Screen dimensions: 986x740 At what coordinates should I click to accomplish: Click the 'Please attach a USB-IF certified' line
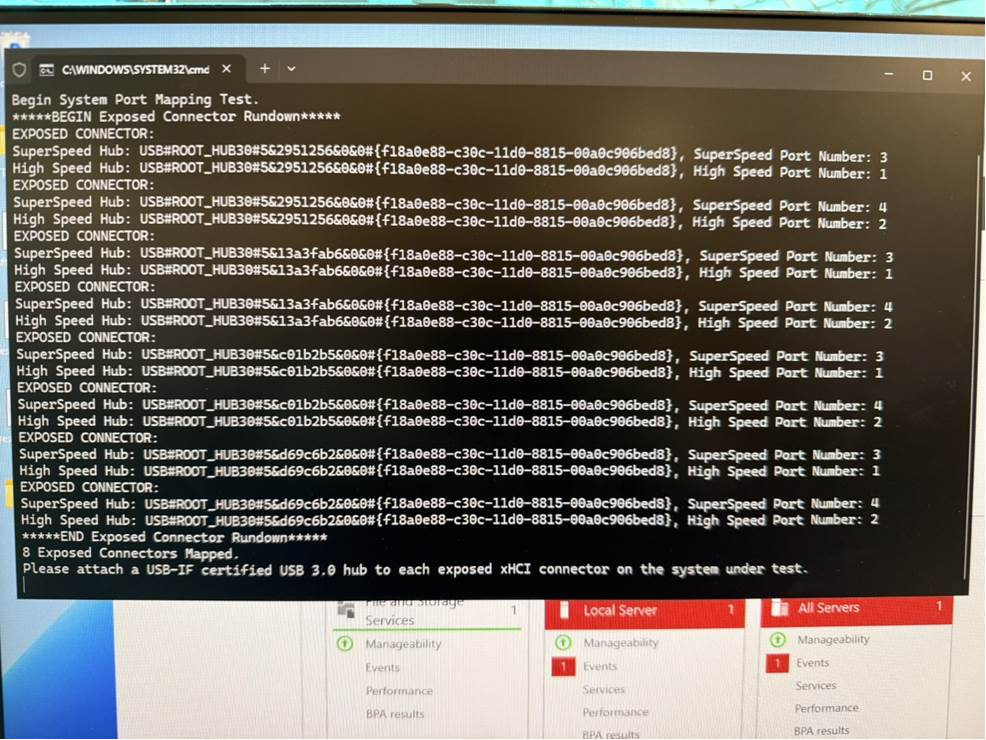click(415, 569)
